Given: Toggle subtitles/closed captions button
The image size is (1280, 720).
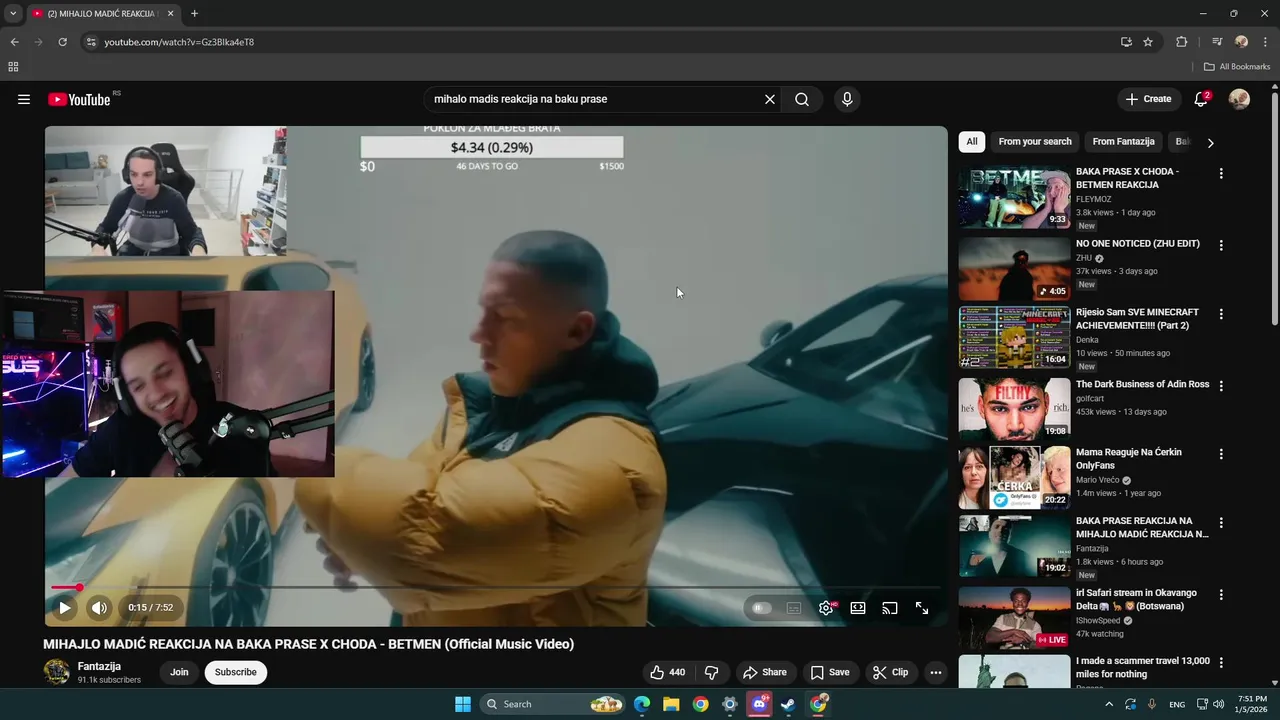Looking at the screenshot, I should 794,608.
